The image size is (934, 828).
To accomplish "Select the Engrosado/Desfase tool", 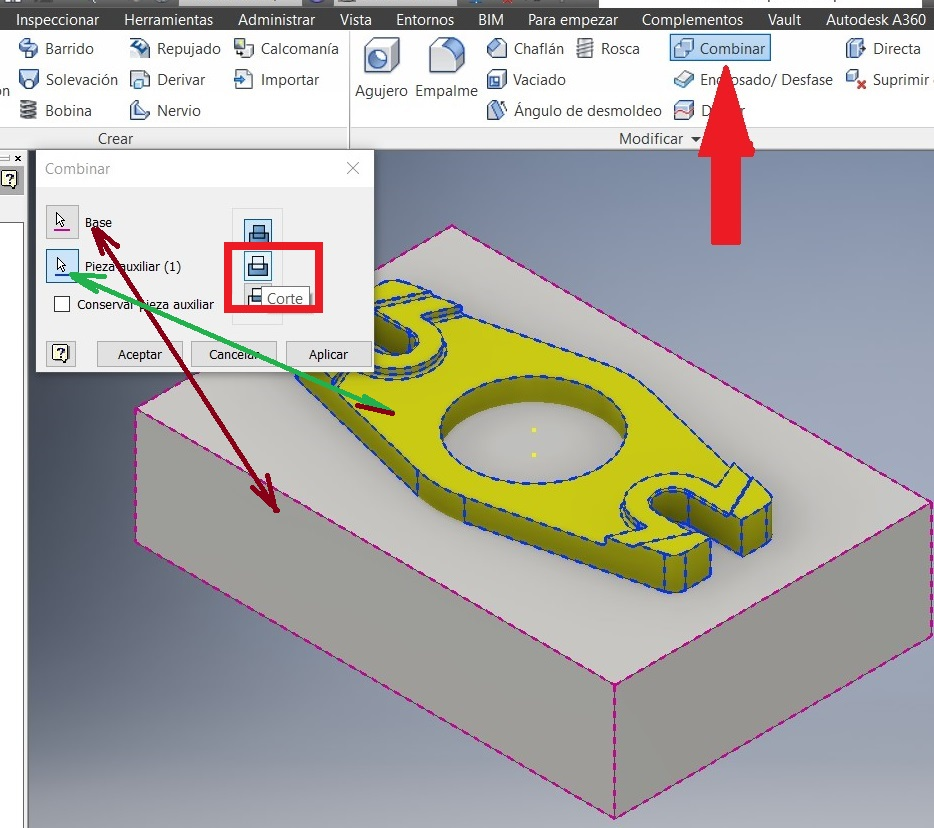I will [x=753, y=79].
